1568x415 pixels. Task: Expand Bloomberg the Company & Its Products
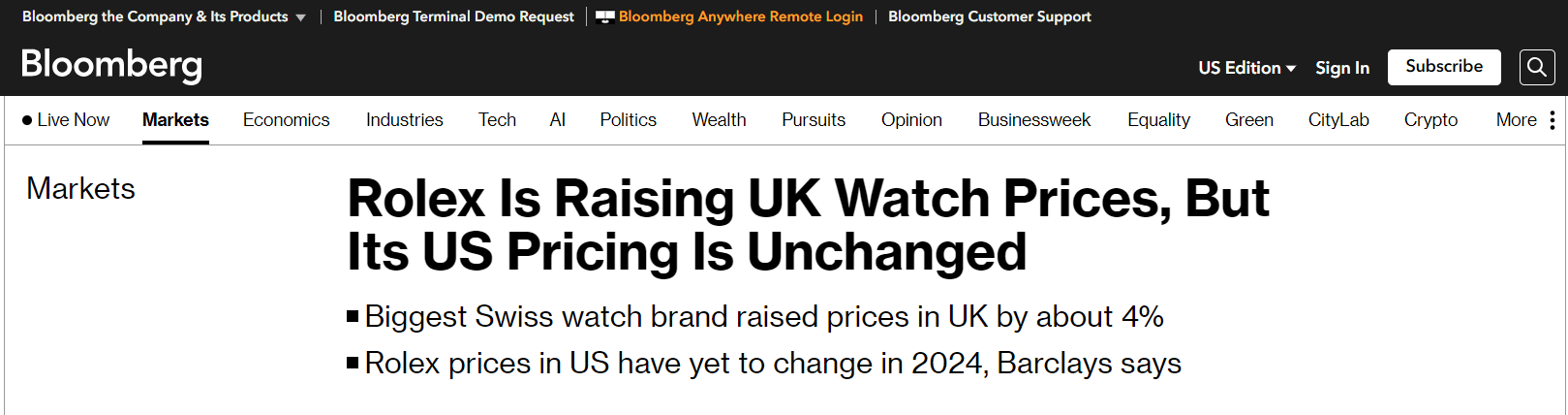click(164, 16)
